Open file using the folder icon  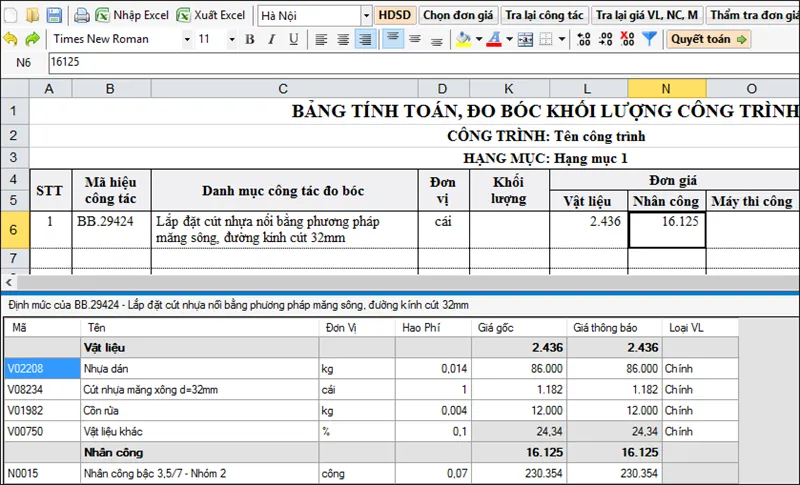pos(33,15)
